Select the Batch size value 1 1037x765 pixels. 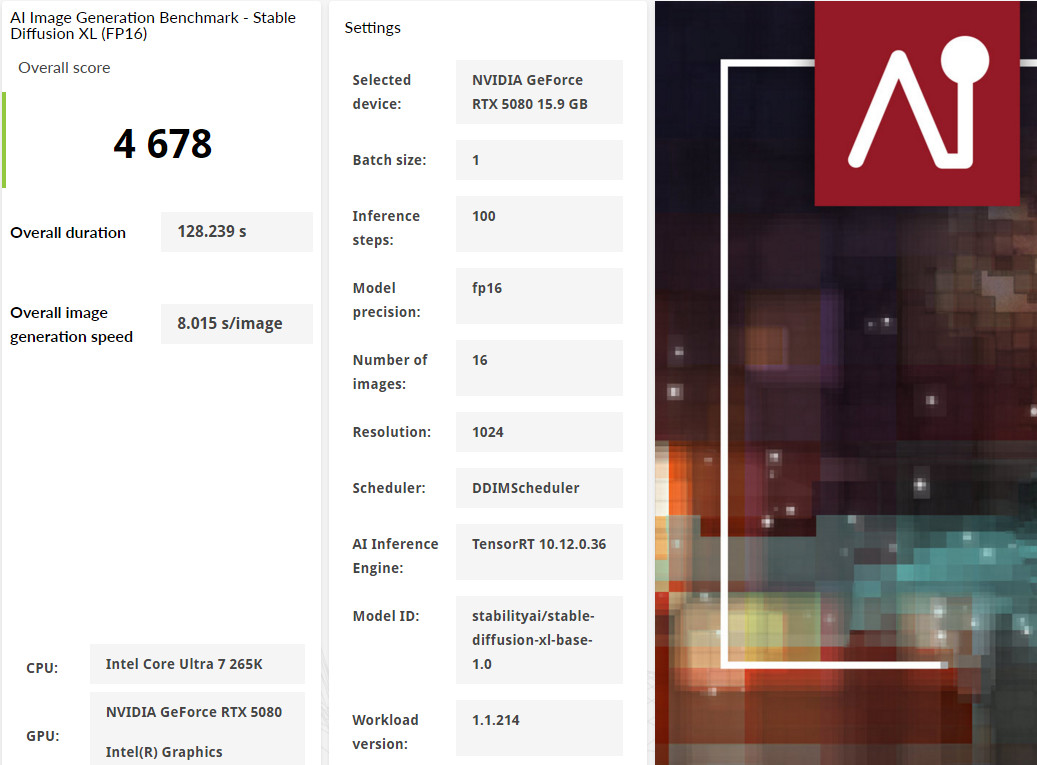(476, 160)
